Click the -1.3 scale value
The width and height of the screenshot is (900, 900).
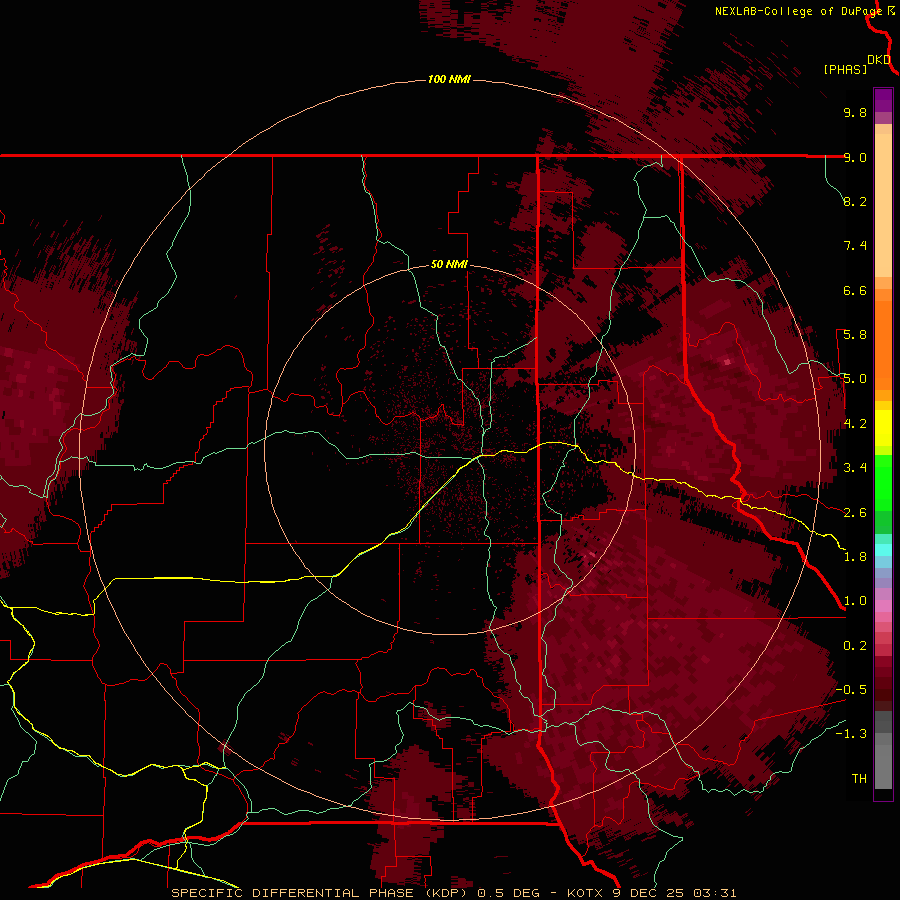click(851, 734)
